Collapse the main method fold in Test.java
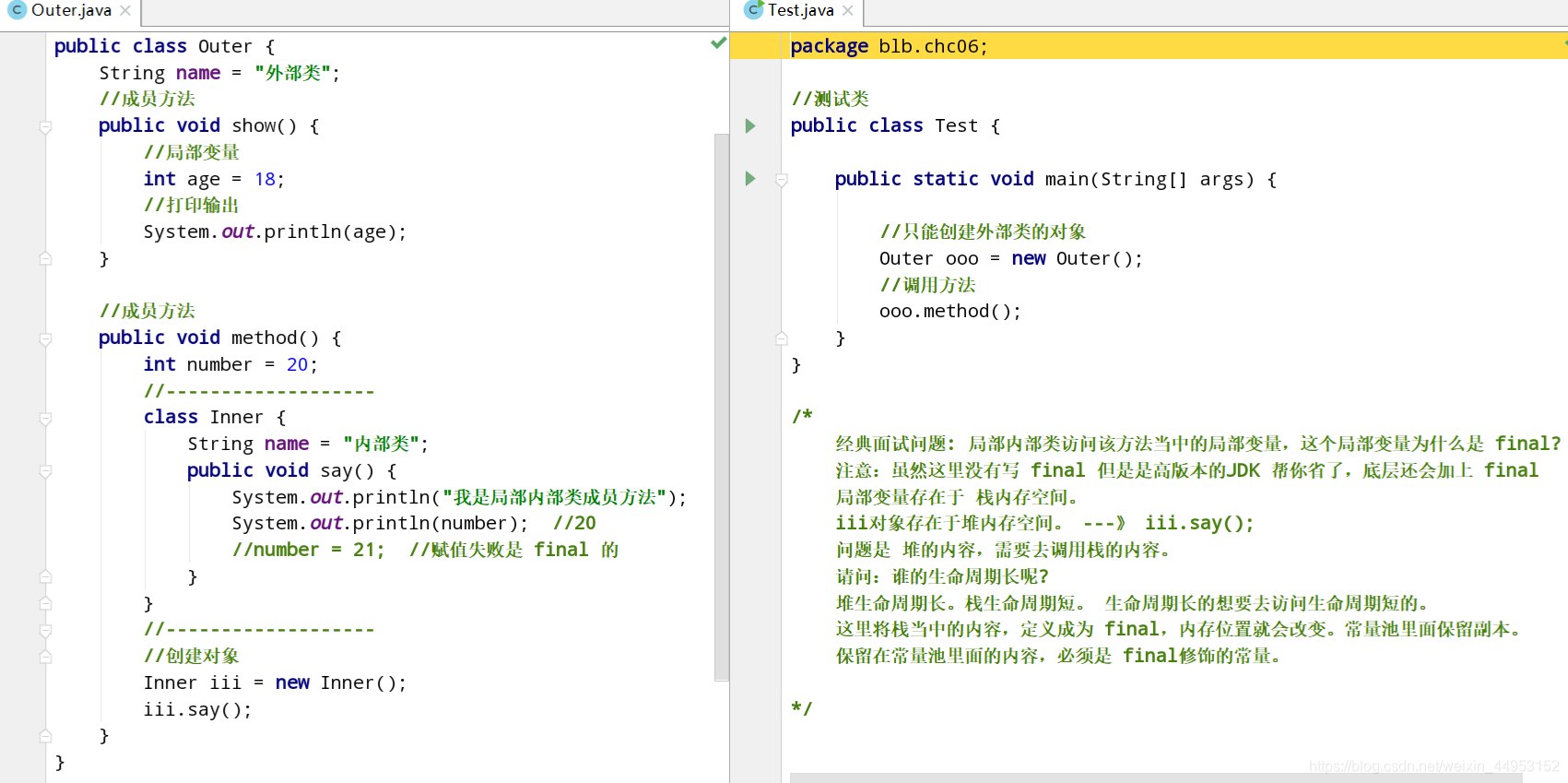The image size is (1568, 783). click(782, 180)
